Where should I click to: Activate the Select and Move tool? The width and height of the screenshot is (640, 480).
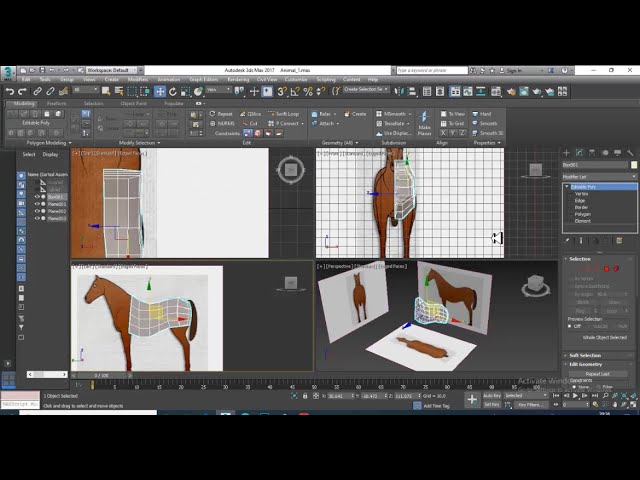(160, 91)
